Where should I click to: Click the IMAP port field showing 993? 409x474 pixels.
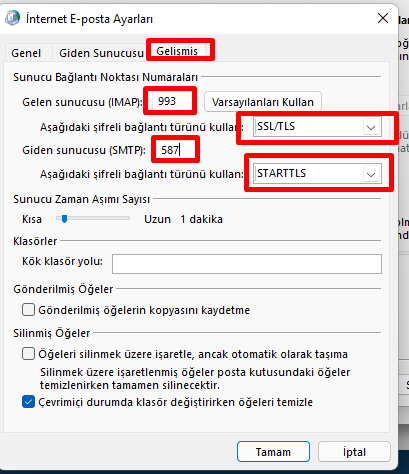170,101
